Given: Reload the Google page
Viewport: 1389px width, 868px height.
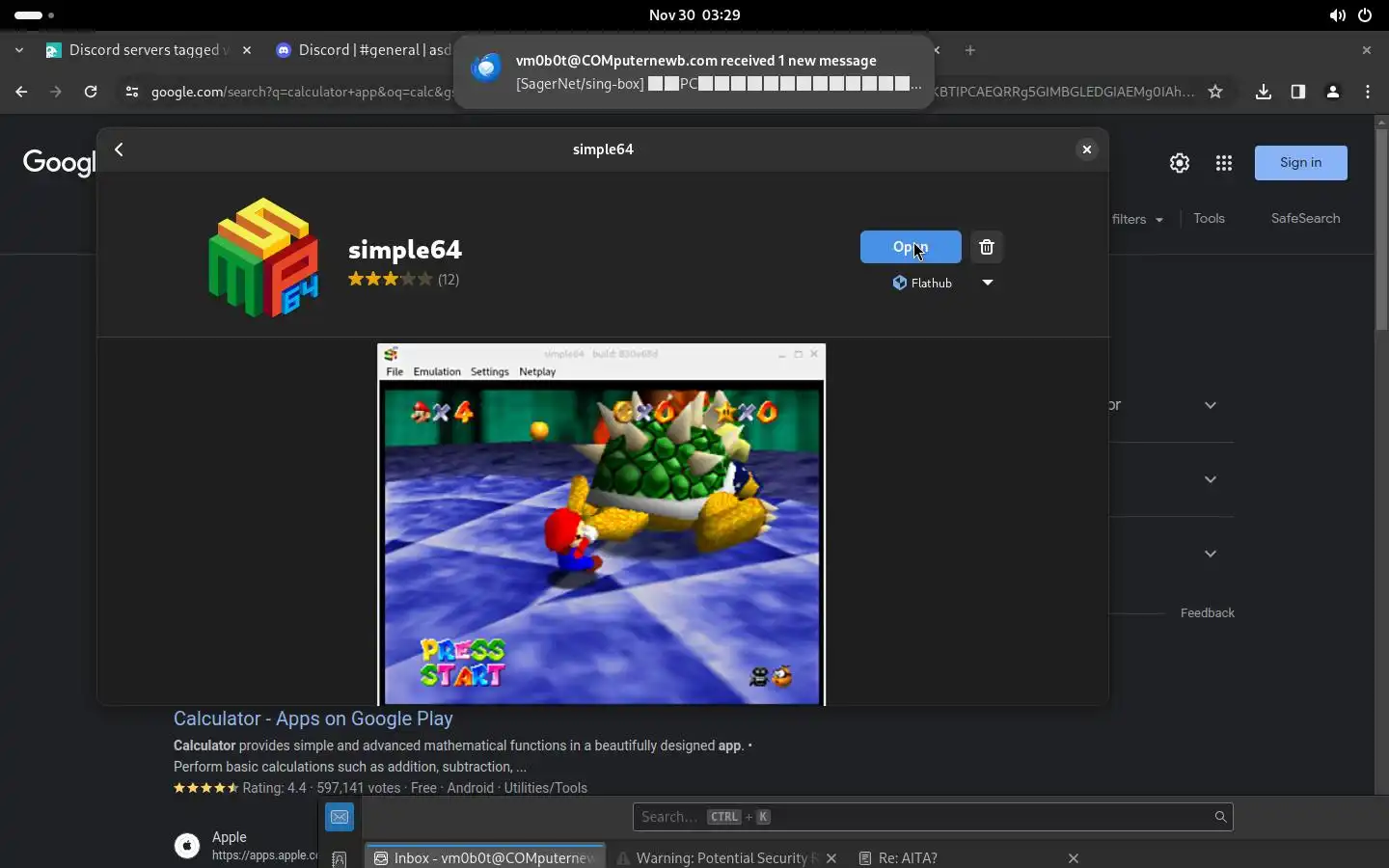Looking at the screenshot, I should click(x=91, y=92).
